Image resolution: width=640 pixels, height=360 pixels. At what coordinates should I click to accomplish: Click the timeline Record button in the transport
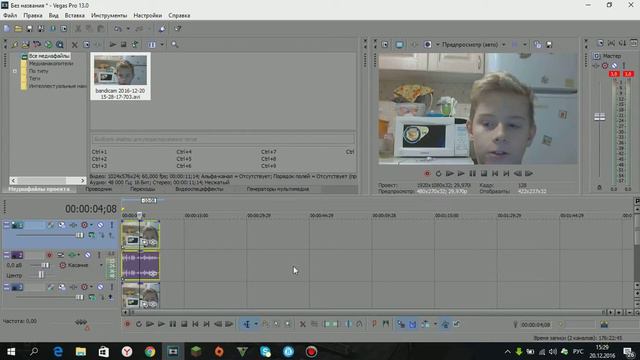(x=127, y=324)
